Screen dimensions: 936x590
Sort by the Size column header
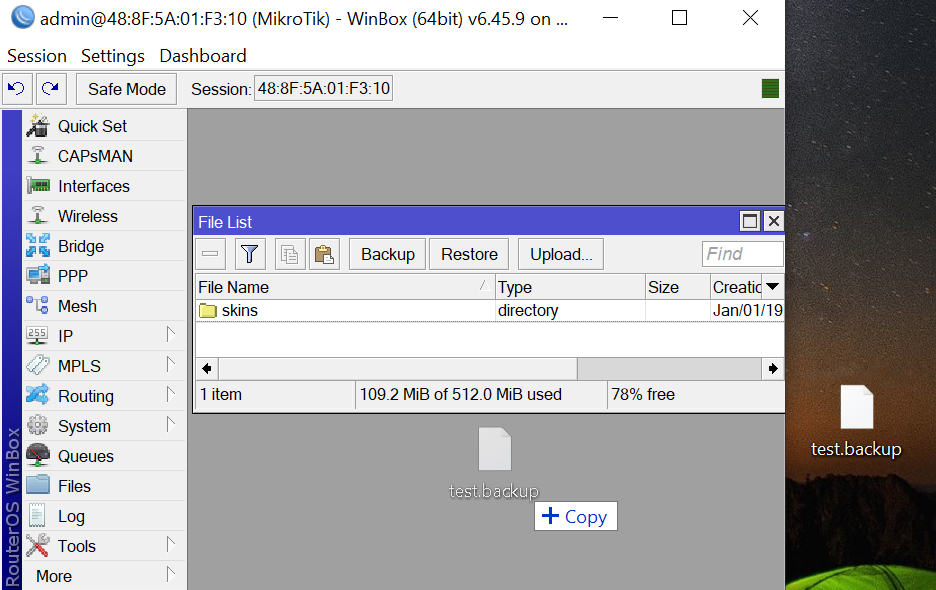tap(678, 287)
